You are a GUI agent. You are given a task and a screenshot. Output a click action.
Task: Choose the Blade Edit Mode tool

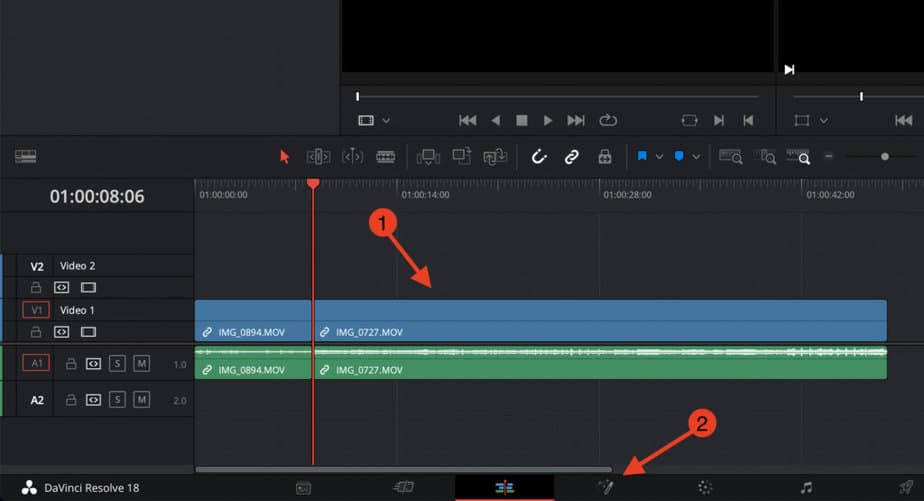(x=386, y=157)
